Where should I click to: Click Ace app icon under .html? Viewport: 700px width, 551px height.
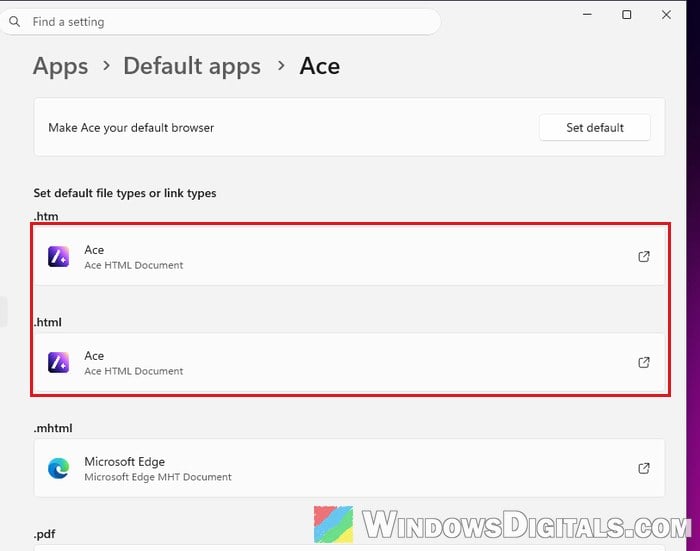58,362
